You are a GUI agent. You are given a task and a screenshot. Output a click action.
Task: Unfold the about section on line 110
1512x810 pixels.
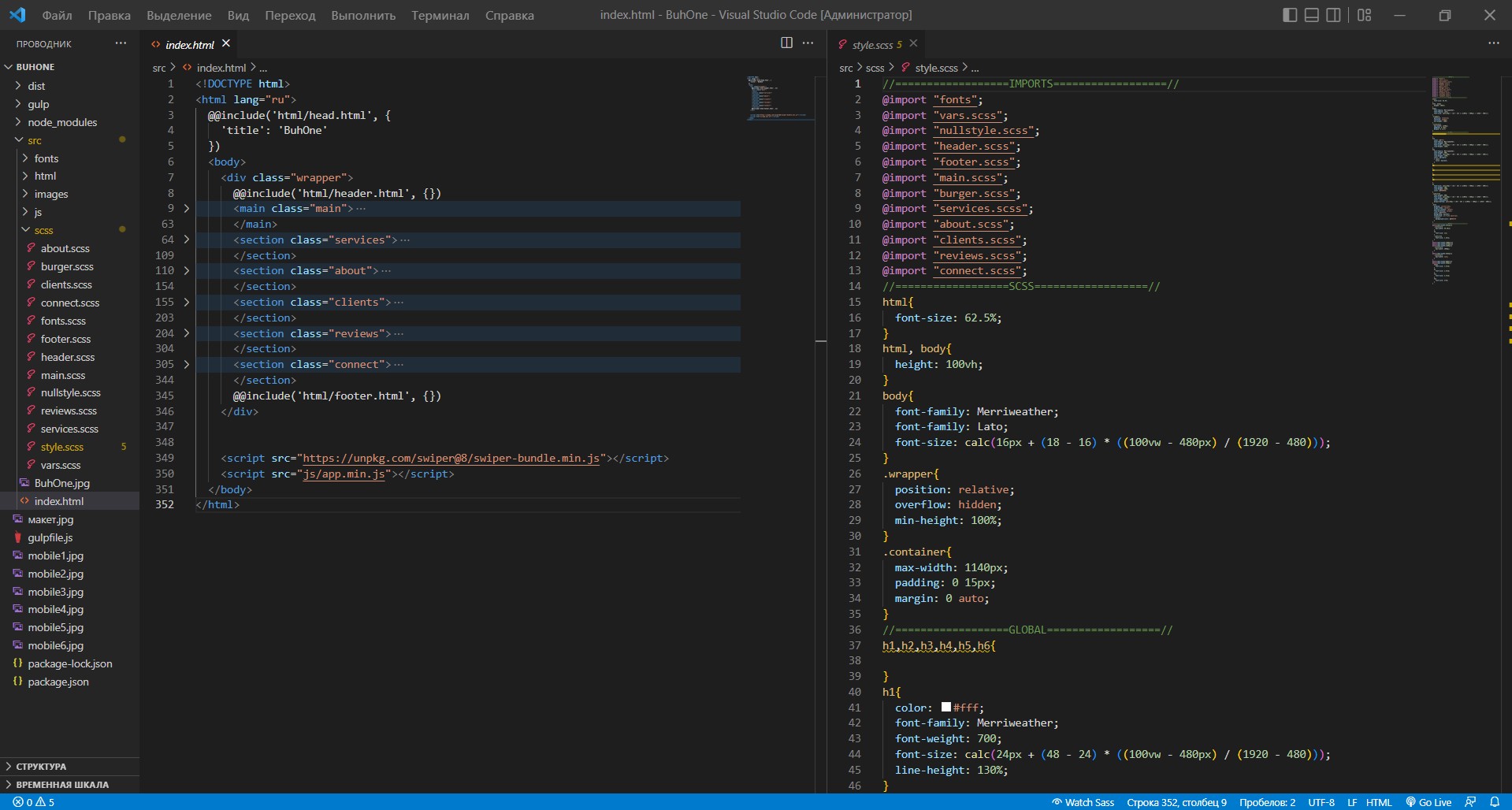tap(187, 270)
